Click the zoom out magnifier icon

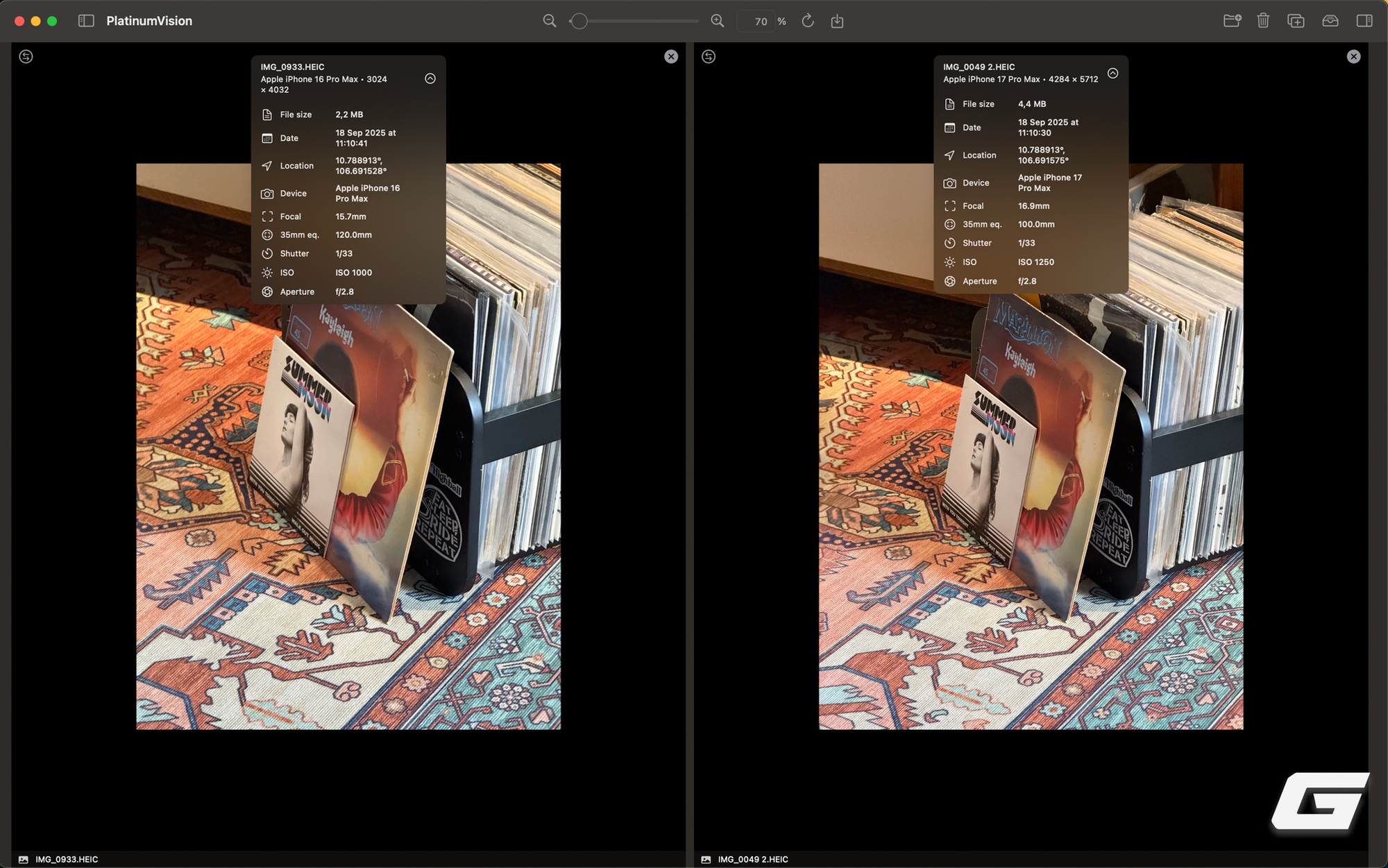click(549, 21)
